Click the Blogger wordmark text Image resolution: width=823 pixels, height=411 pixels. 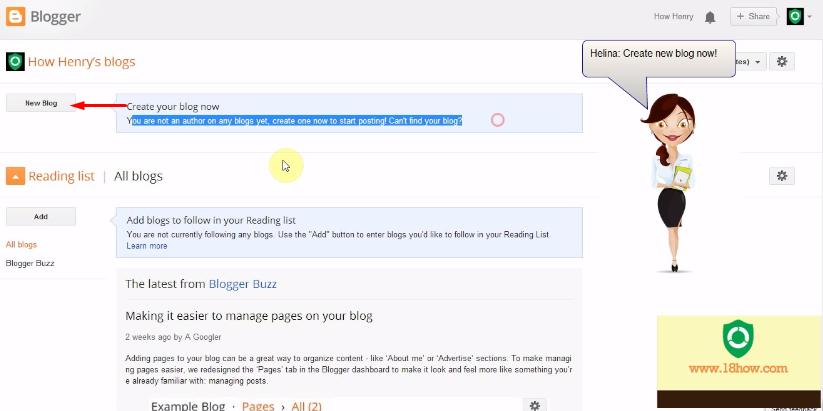coord(55,17)
